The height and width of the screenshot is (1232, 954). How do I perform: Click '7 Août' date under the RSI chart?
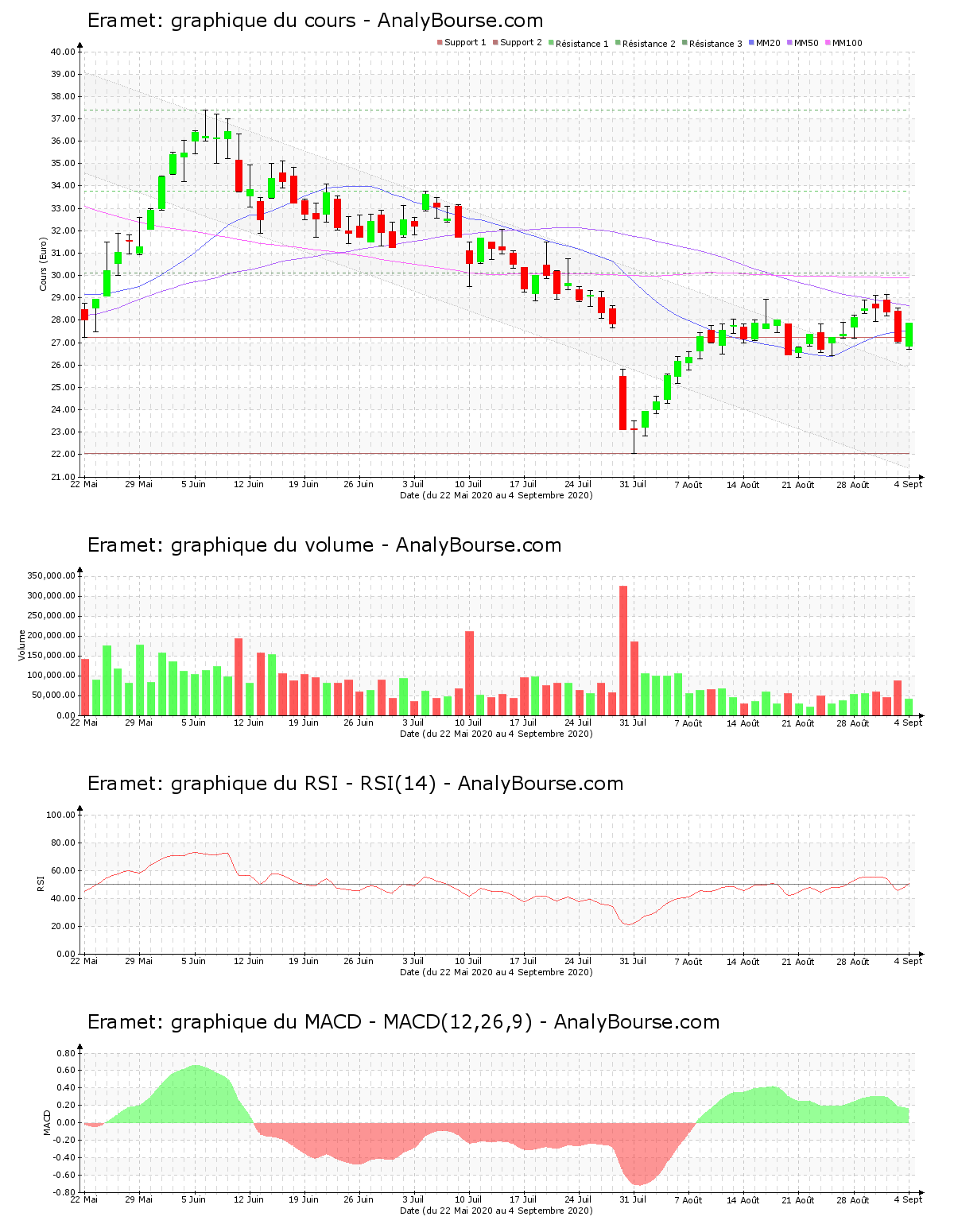(x=688, y=961)
